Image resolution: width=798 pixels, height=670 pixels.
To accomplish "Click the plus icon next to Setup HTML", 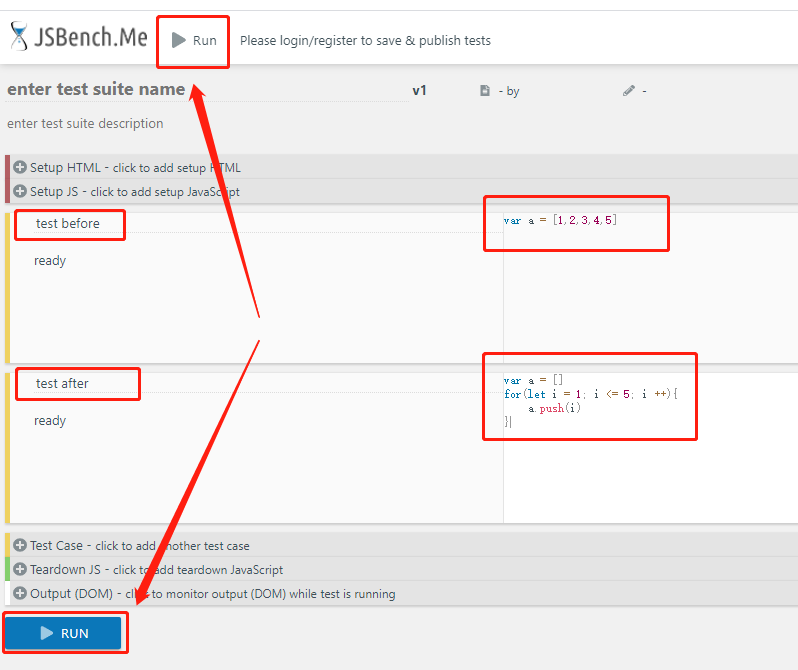I will 20,167.
